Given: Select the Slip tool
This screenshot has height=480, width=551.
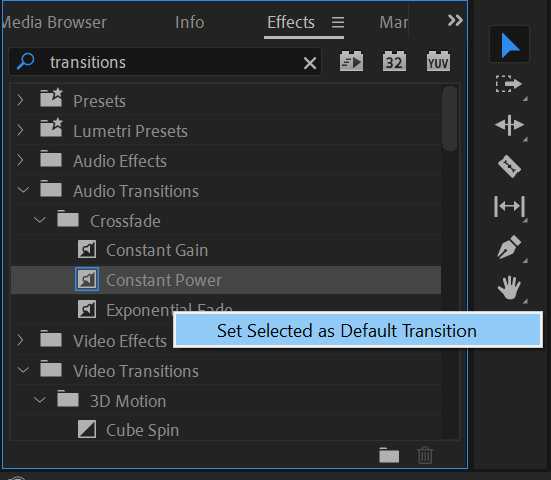Looking at the screenshot, I should pyautogui.click(x=509, y=206).
